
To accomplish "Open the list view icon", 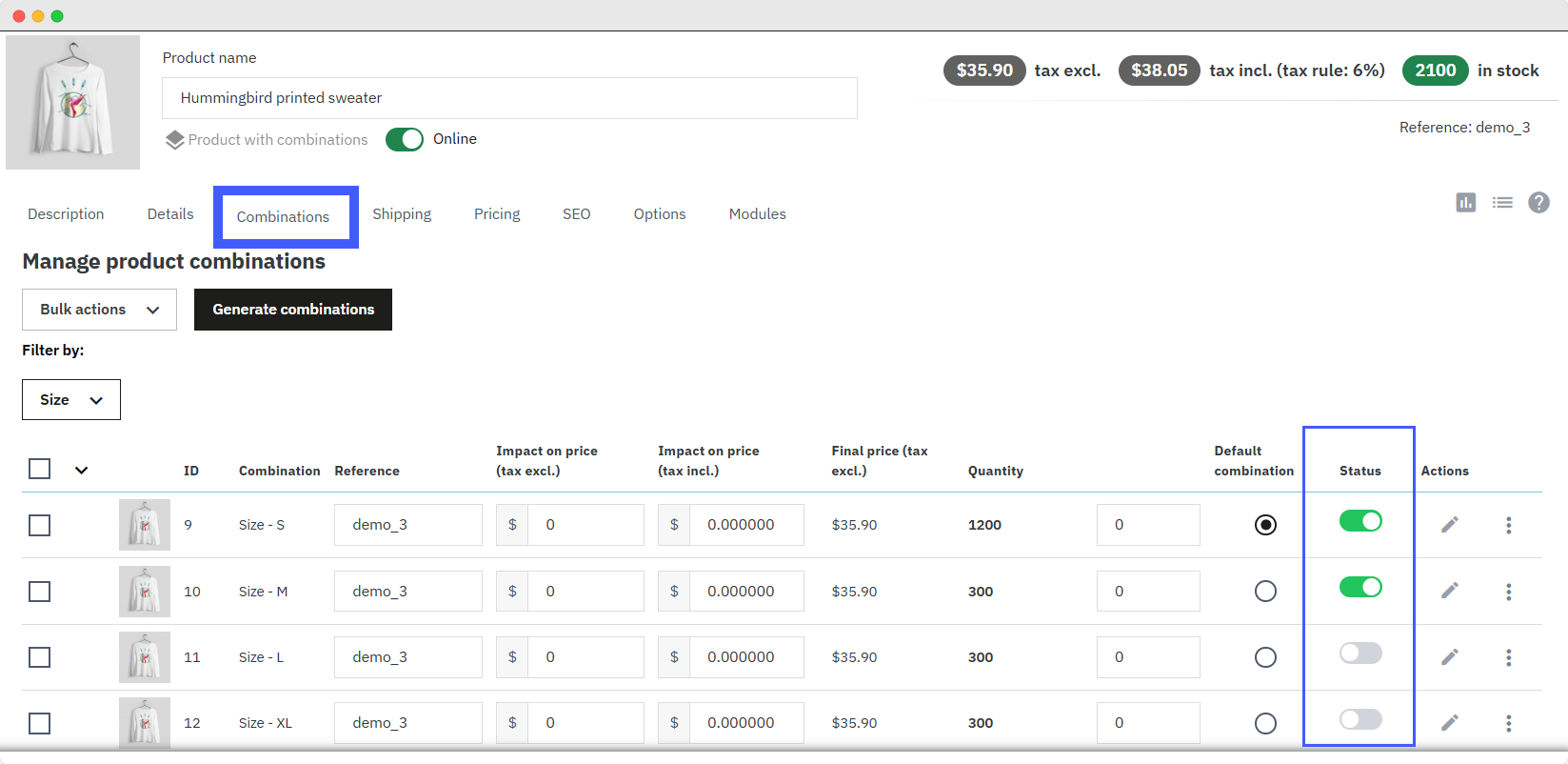I will coord(1502,202).
